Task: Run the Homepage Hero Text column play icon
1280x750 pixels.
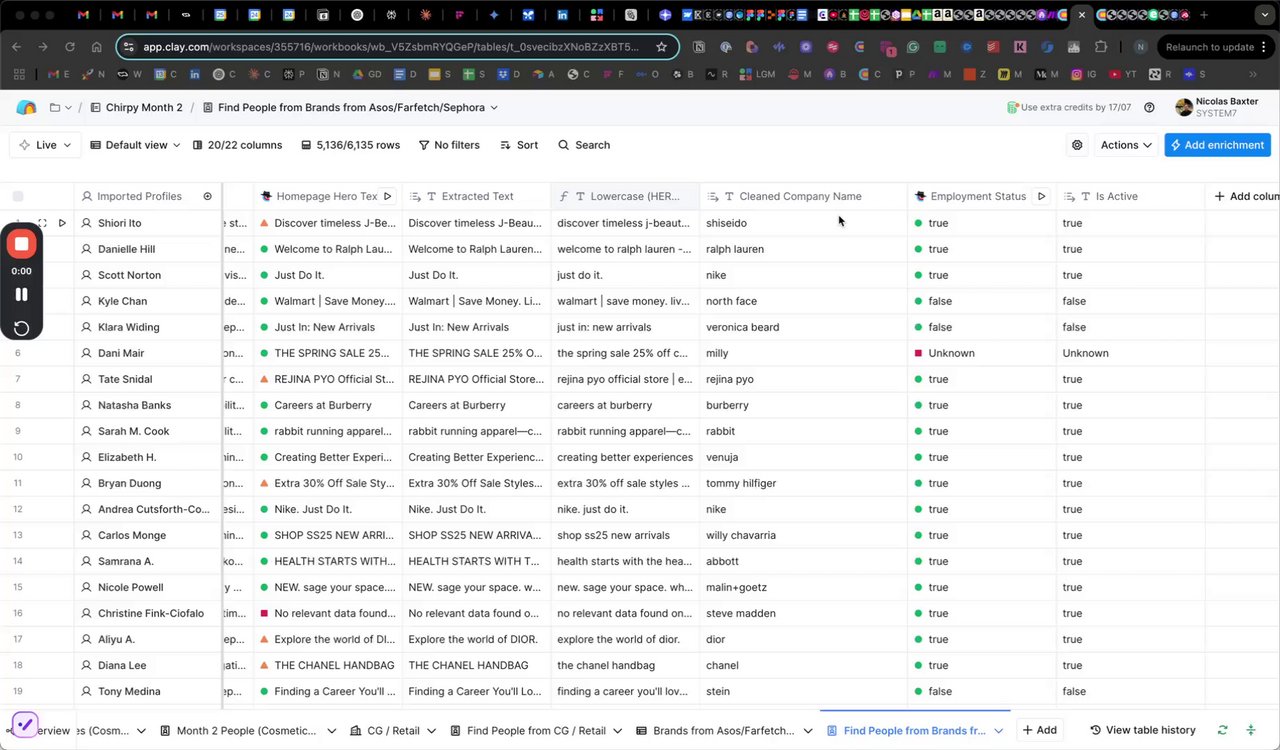Action: (388, 196)
